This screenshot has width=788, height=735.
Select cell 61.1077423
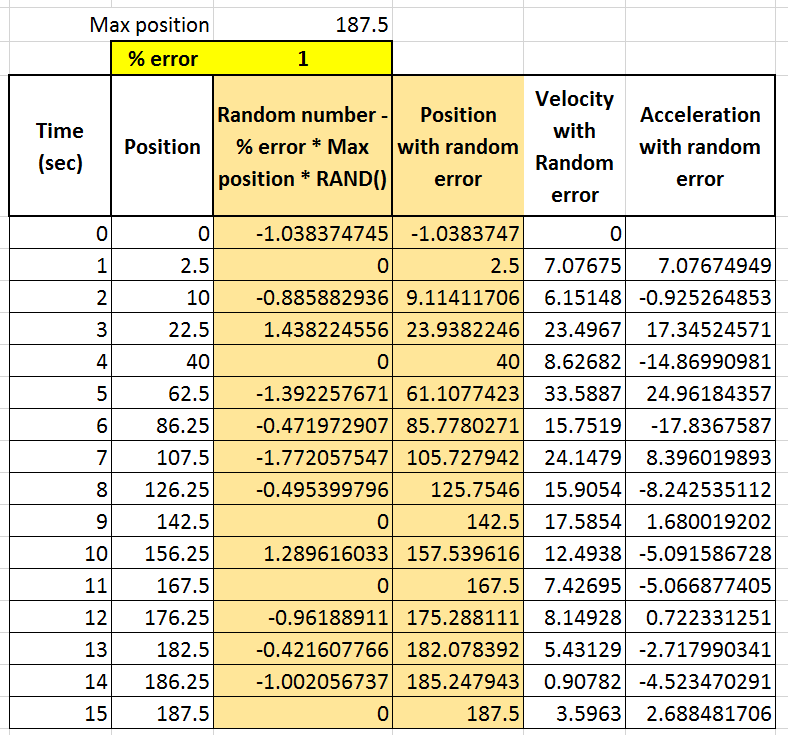(x=458, y=393)
